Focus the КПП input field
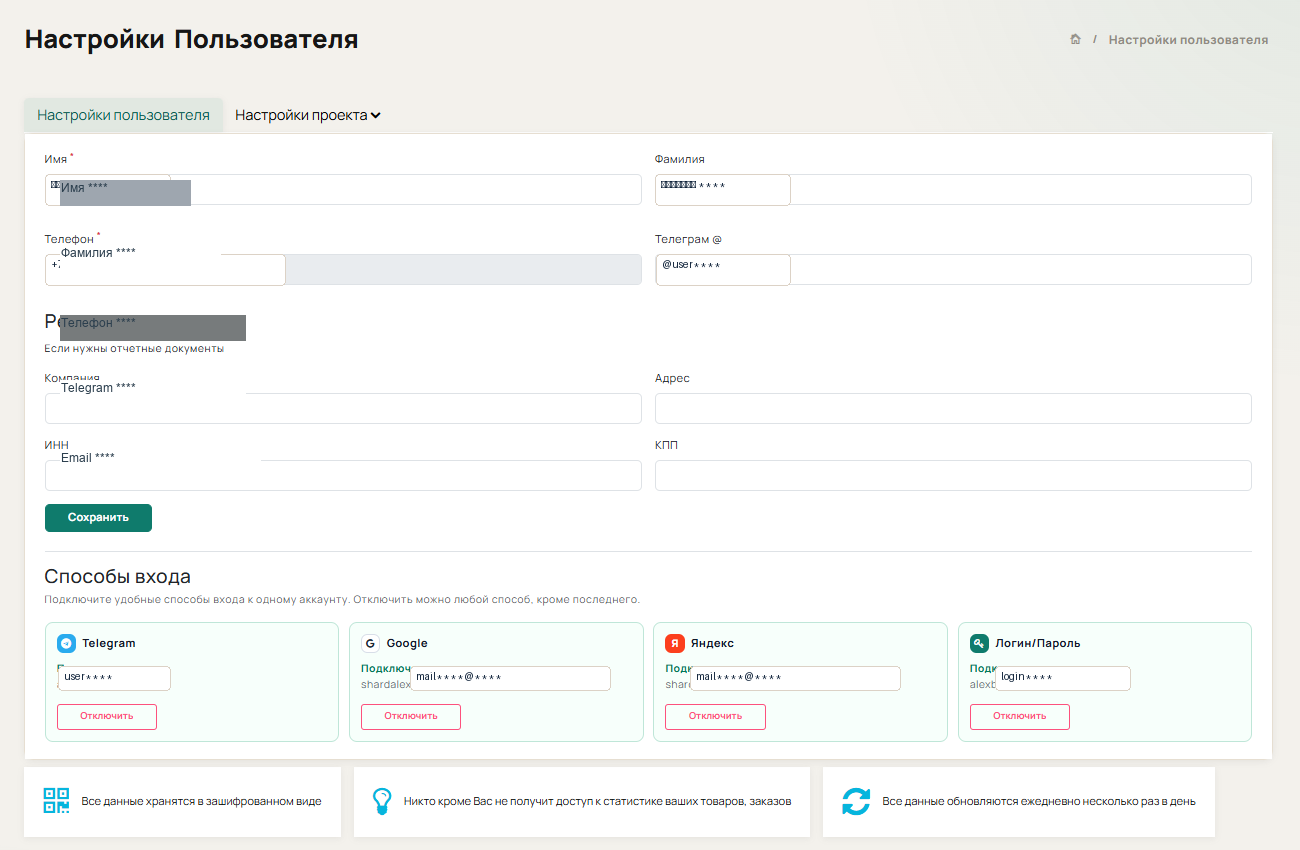Viewport: 1300px width, 850px height. [953, 475]
